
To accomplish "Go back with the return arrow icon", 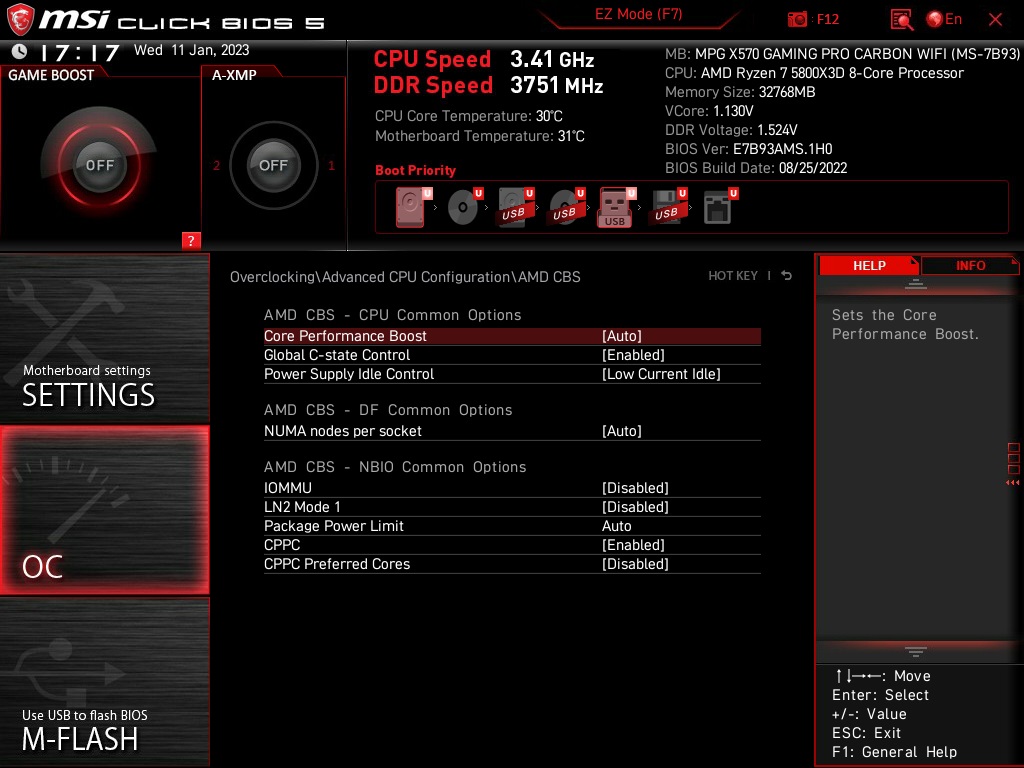I will 786,276.
